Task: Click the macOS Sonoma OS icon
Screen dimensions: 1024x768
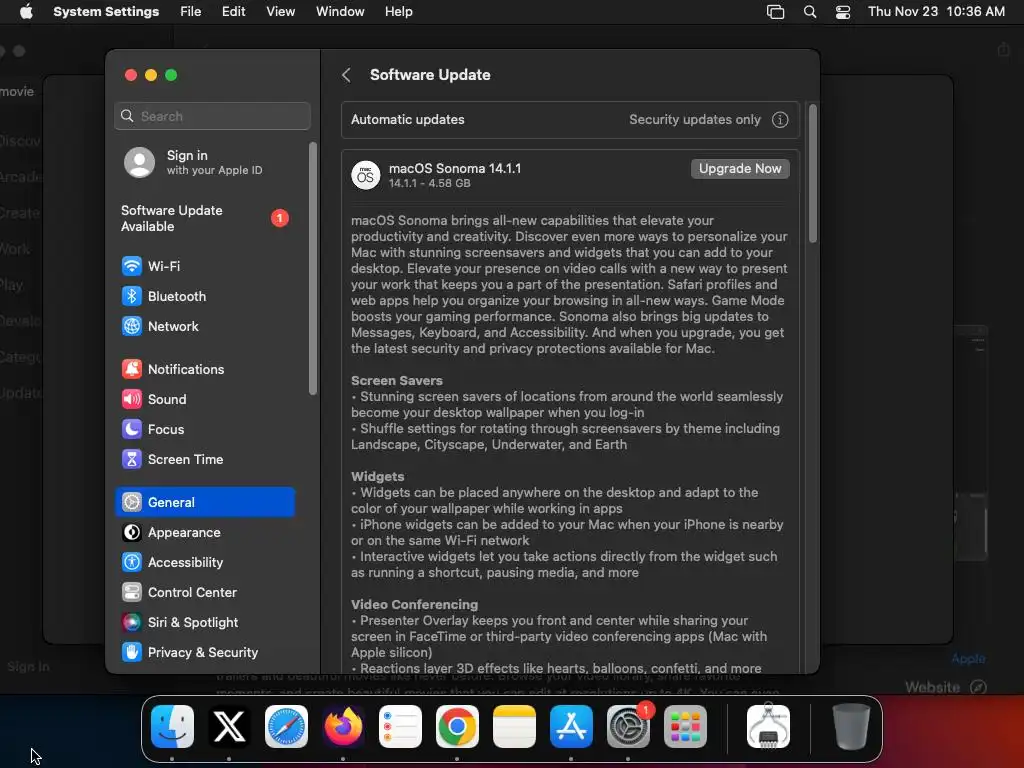Action: 366,175
